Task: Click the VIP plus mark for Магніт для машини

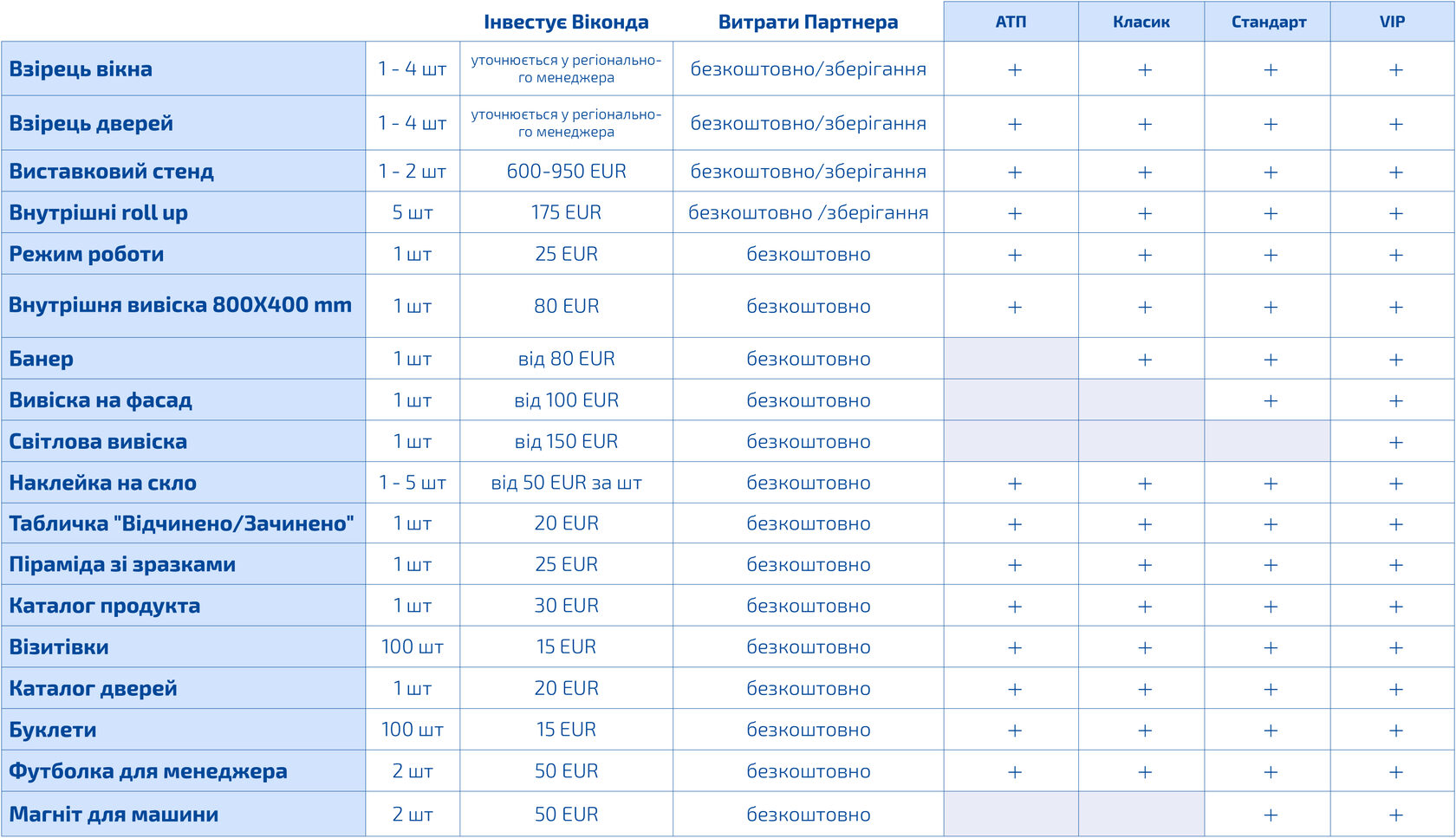Action: coord(1395,815)
